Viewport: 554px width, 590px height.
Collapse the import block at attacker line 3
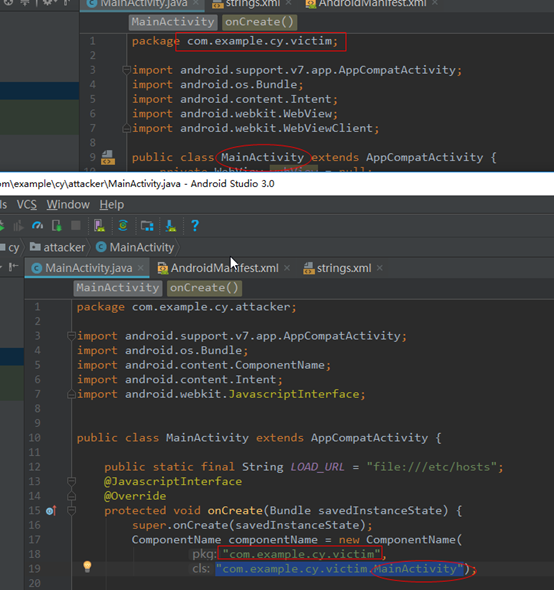click(x=71, y=336)
